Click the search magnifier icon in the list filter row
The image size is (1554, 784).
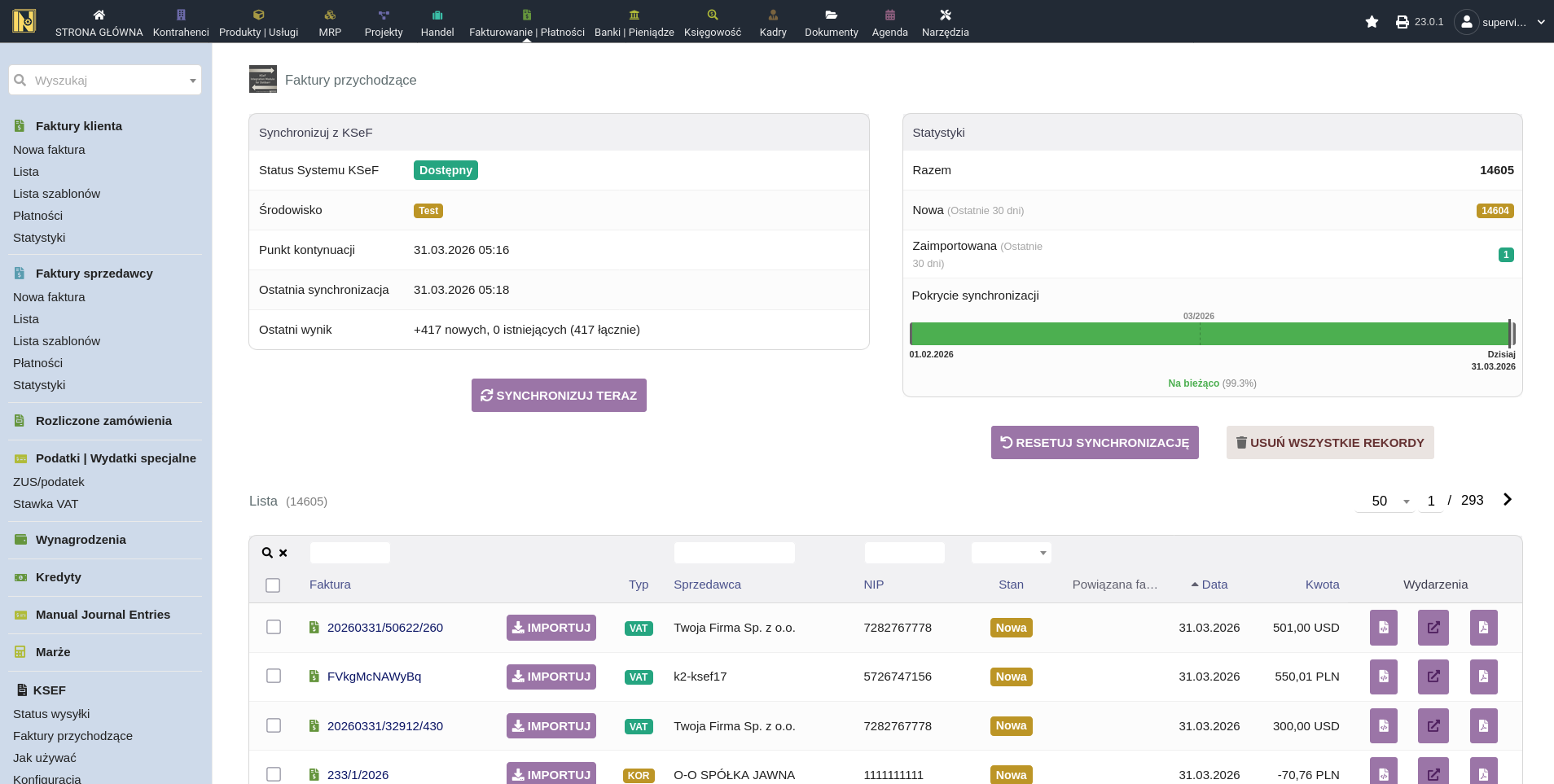coord(267,553)
